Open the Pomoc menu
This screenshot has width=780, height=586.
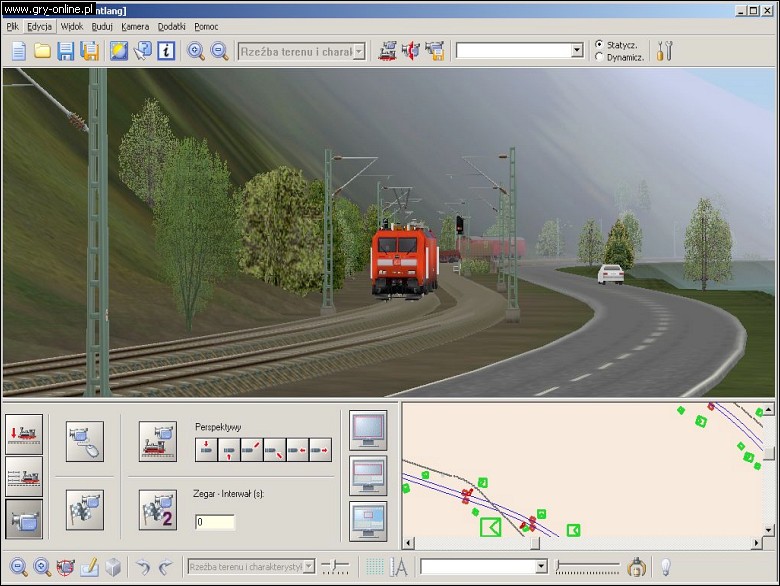pos(206,26)
